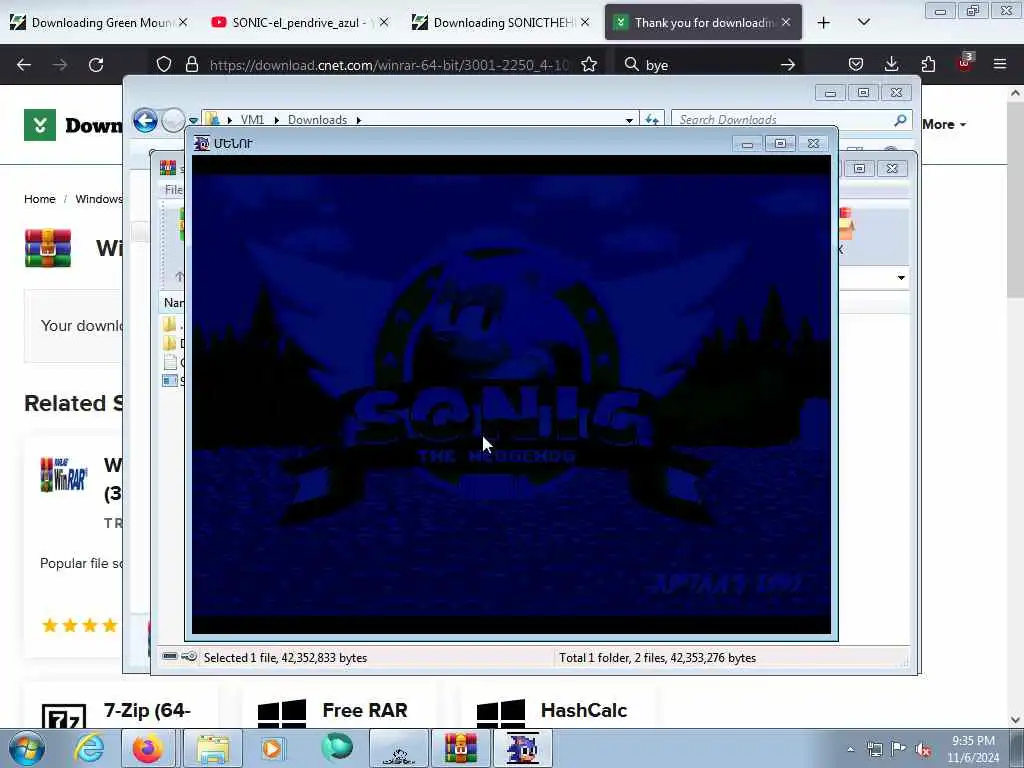Switch to Firefox on the taskbar
The width and height of the screenshot is (1024, 768).
pos(148,748)
